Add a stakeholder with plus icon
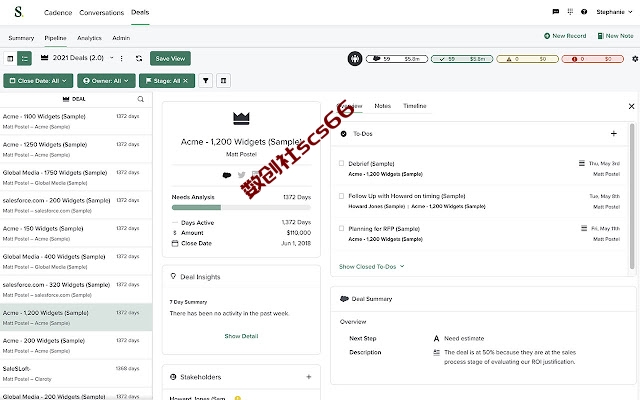The width and height of the screenshot is (640, 400). tap(309, 377)
